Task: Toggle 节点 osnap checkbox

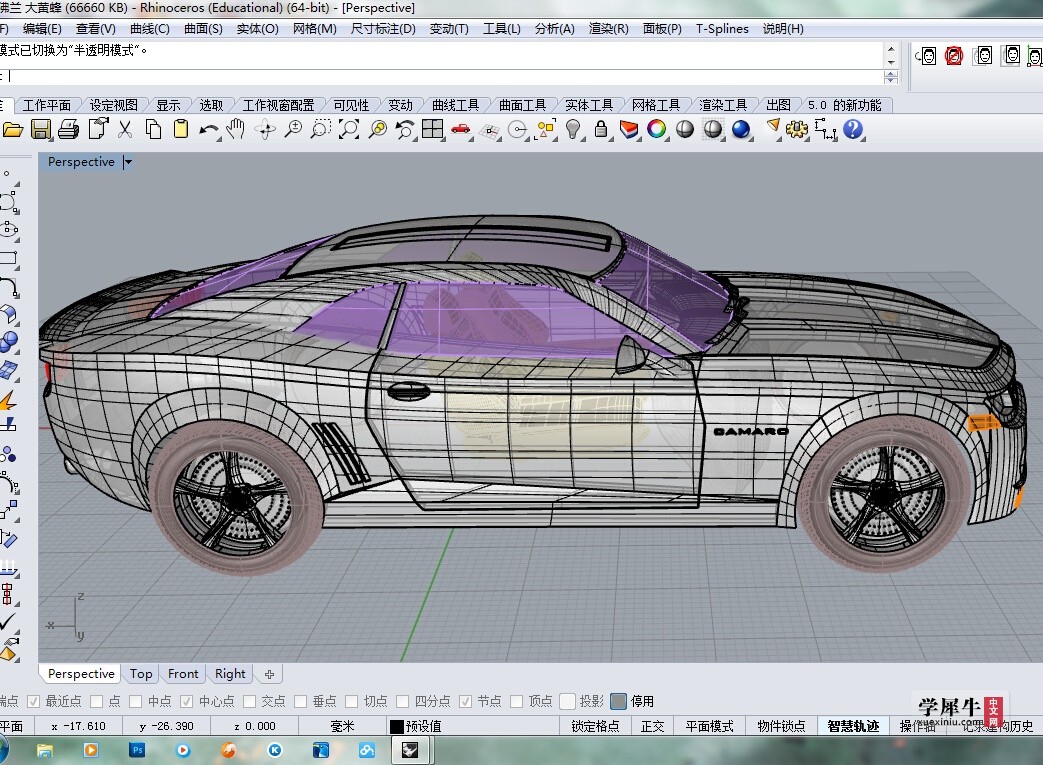Action: click(466, 701)
